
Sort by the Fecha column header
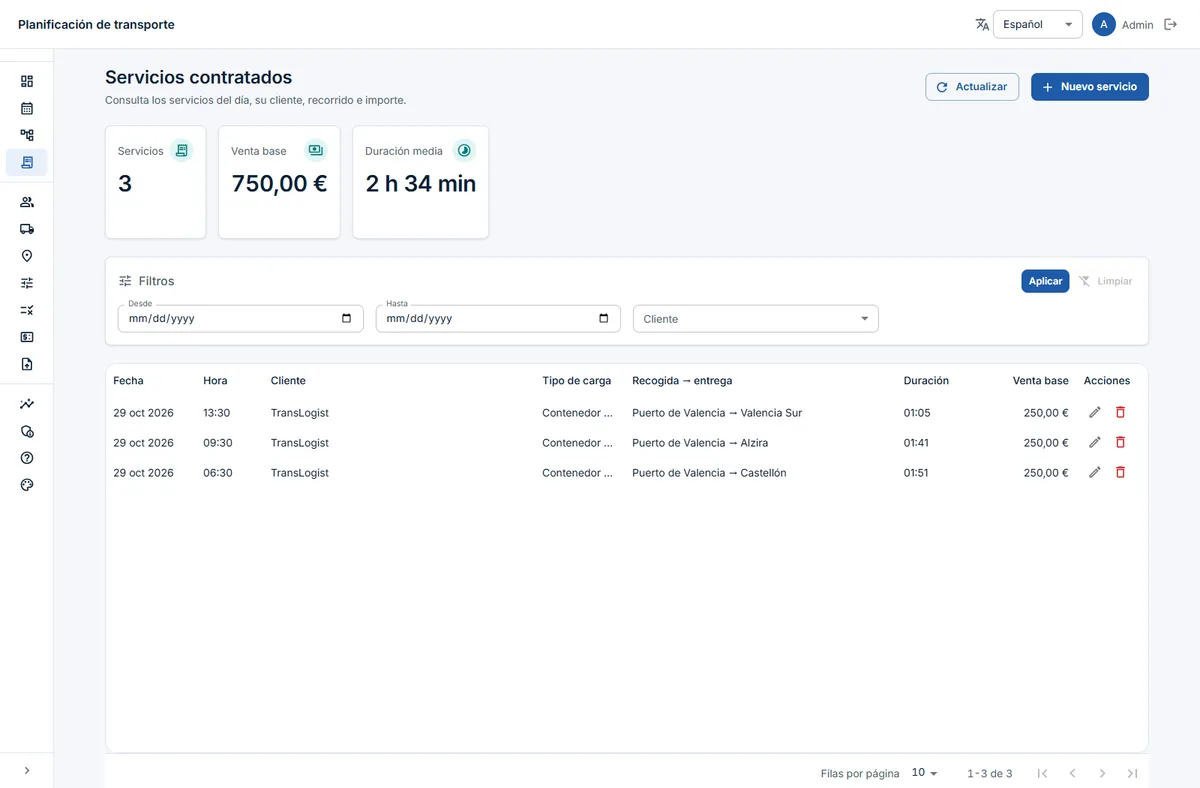128,381
